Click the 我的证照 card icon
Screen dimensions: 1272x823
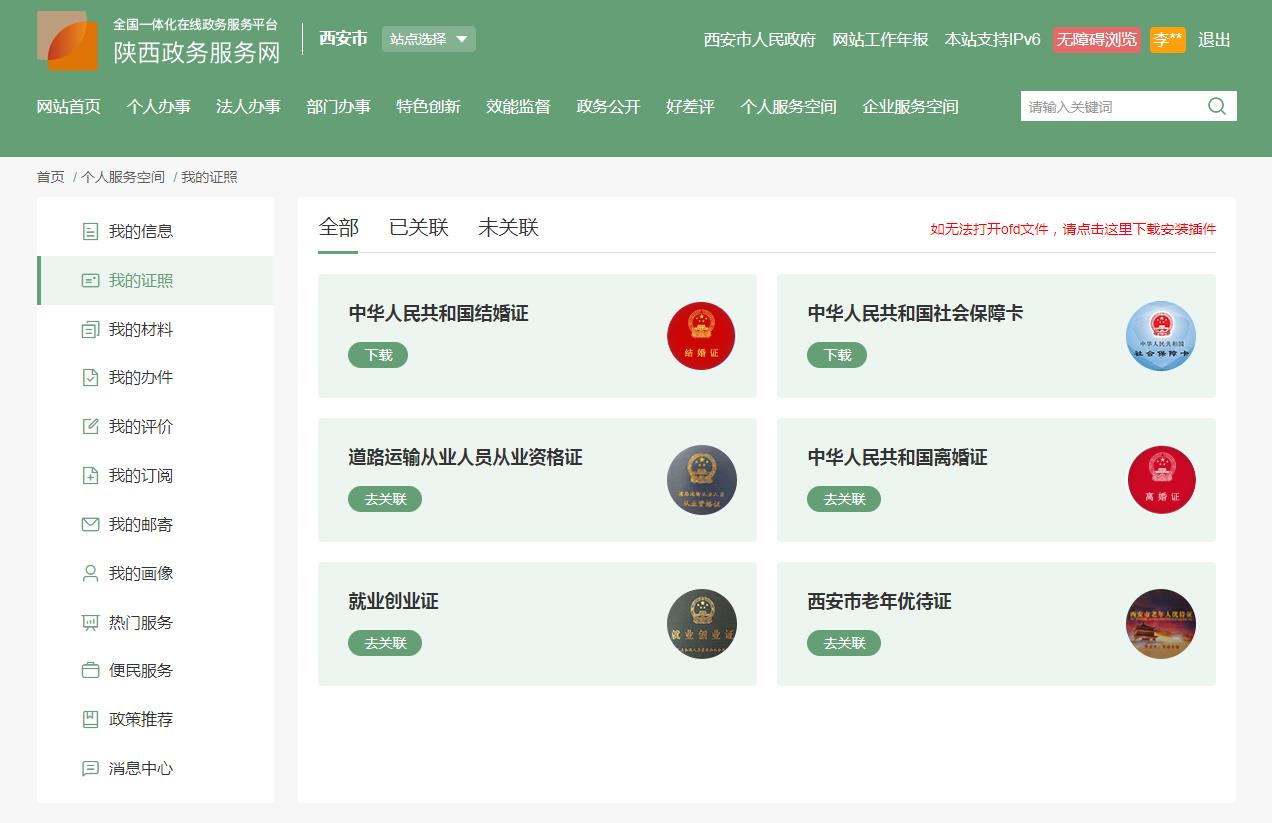click(90, 281)
